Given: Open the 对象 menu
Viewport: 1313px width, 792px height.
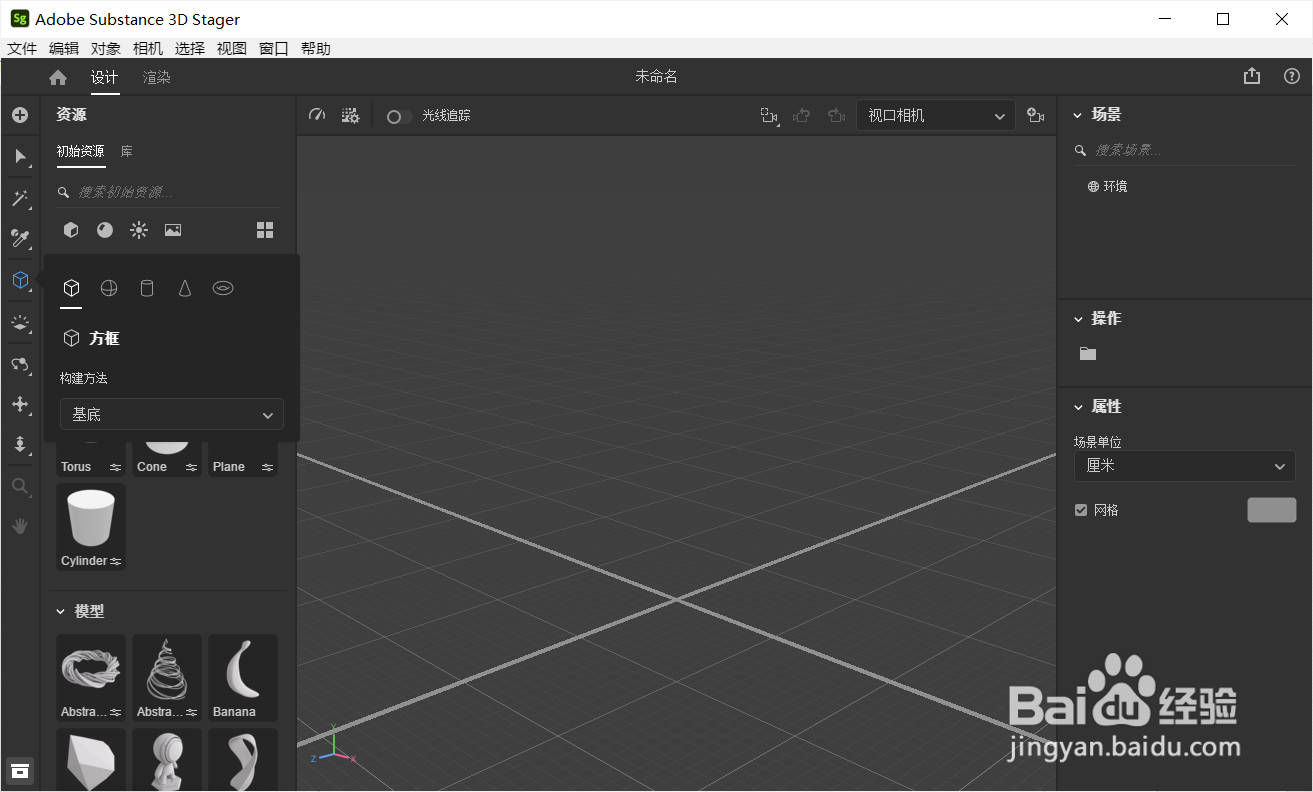Looking at the screenshot, I should (x=106, y=48).
